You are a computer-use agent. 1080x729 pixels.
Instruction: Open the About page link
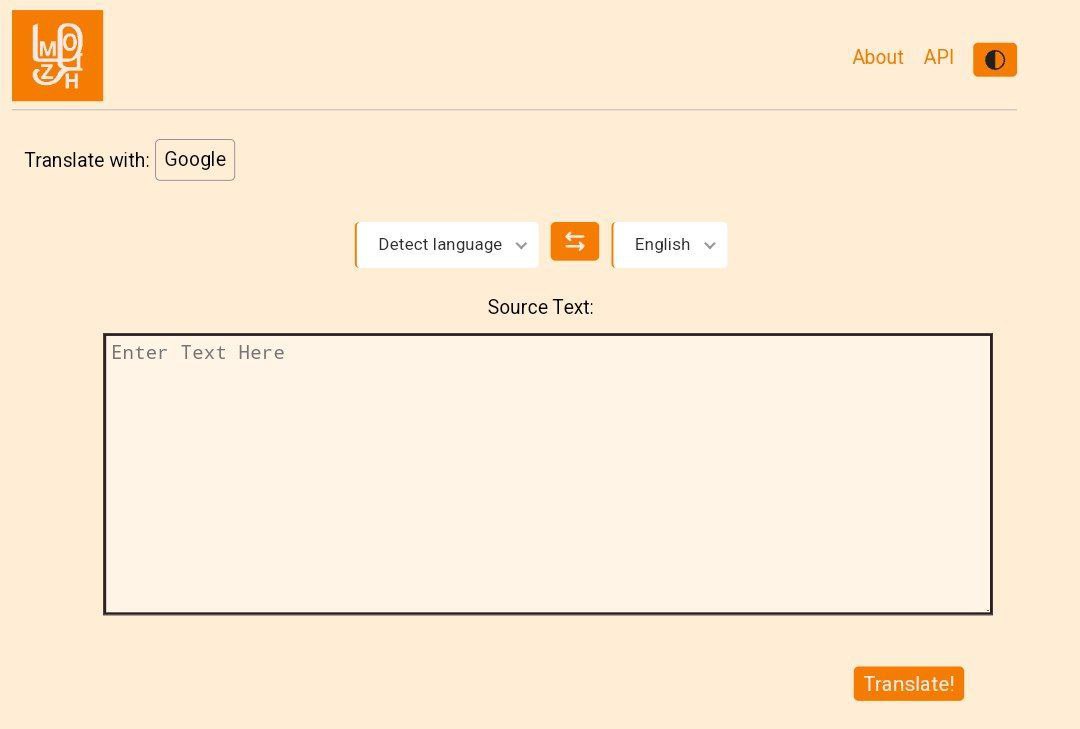click(x=878, y=57)
